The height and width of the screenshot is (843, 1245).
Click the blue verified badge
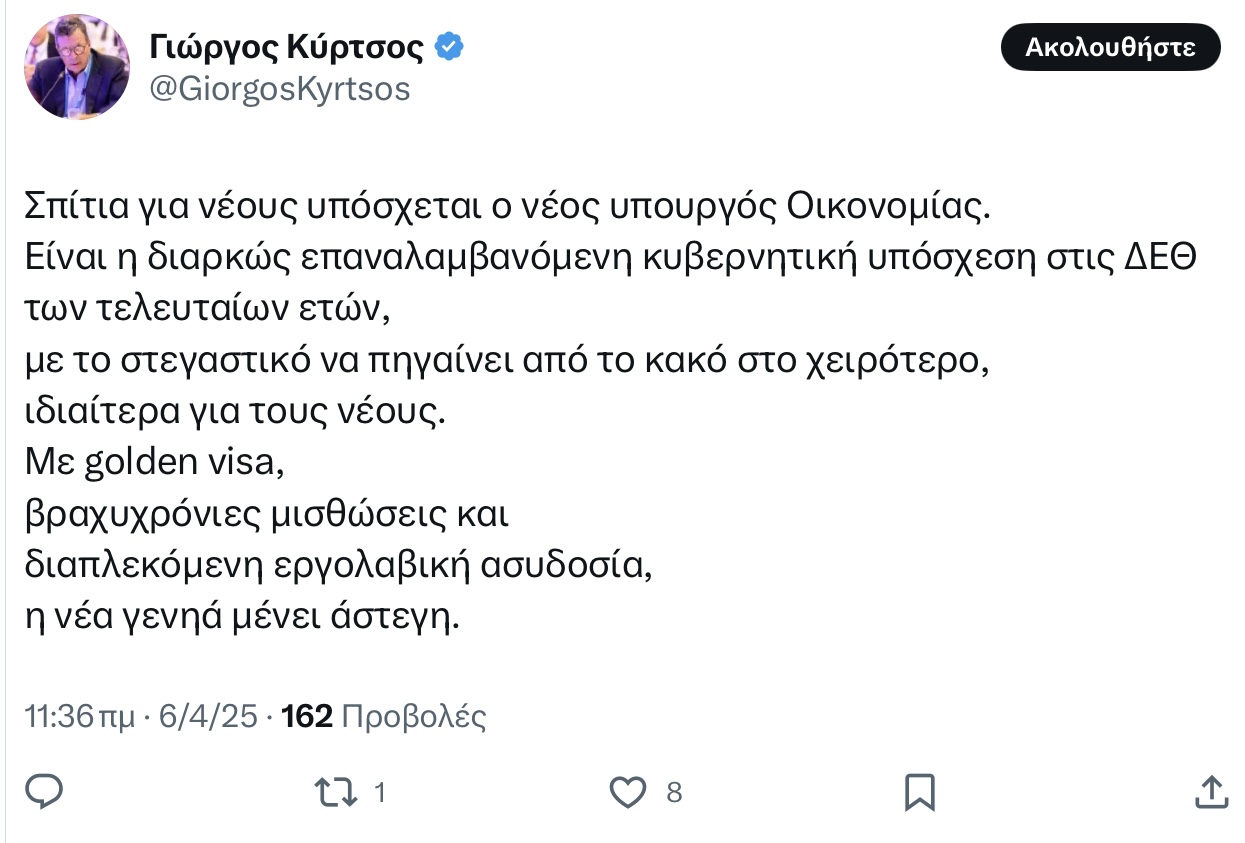448,46
